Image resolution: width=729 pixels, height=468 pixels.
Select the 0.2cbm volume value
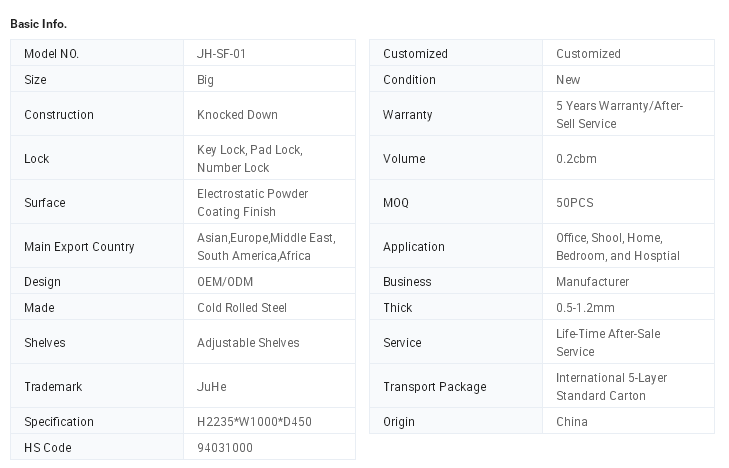576,159
